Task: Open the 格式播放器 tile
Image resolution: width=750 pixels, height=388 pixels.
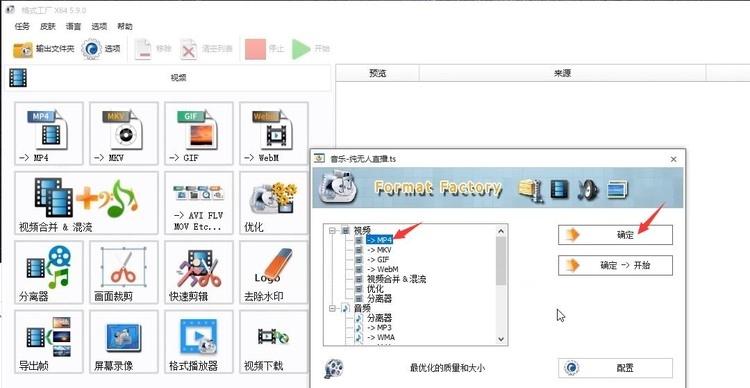Action: tap(199, 342)
